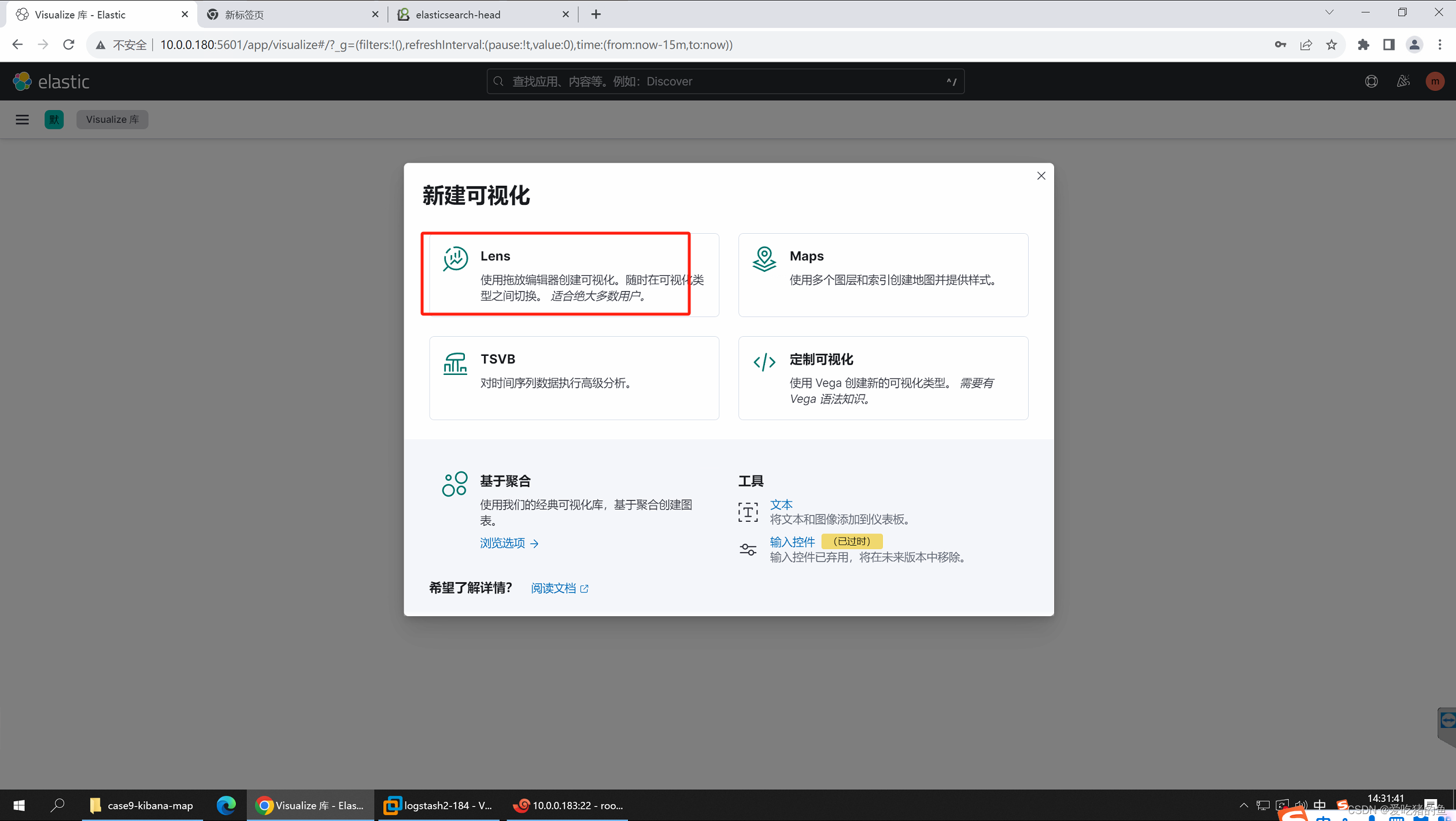The height and width of the screenshot is (821, 1456).
Task: Click the text tool icon
Action: click(x=748, y=512)
